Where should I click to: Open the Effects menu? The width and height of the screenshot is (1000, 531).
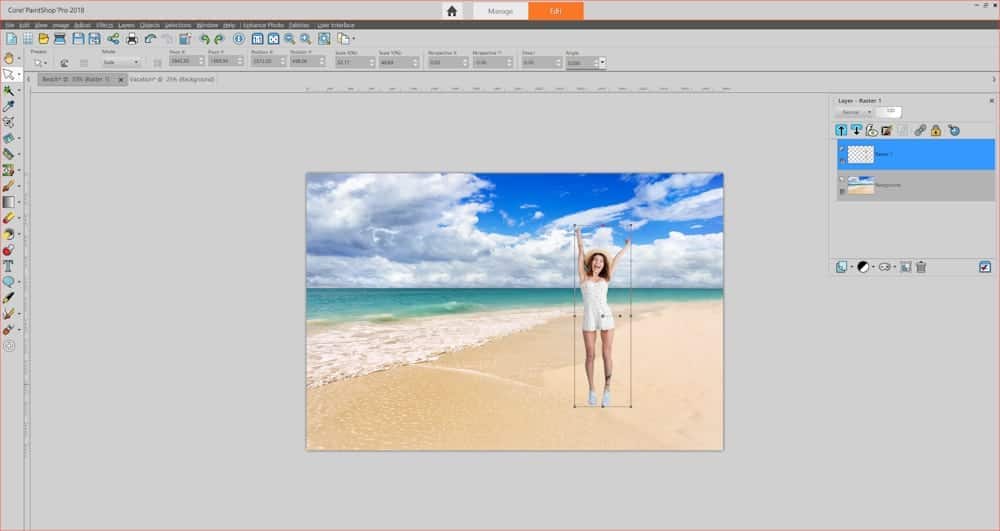[x=104, y=23]
